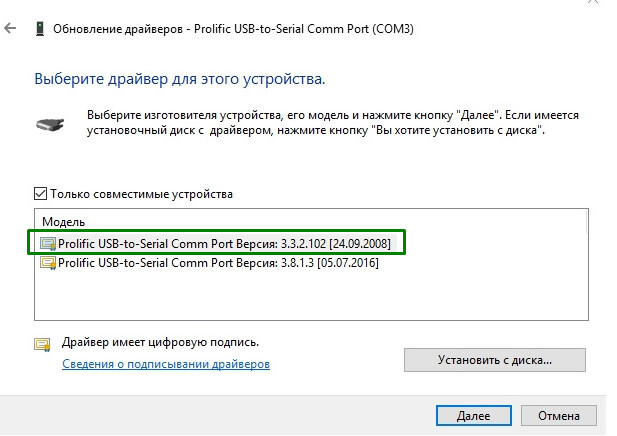Screen dimensions: 617x436
Task: Click the device icon beside the window title
Action: (x=39, y=30)
